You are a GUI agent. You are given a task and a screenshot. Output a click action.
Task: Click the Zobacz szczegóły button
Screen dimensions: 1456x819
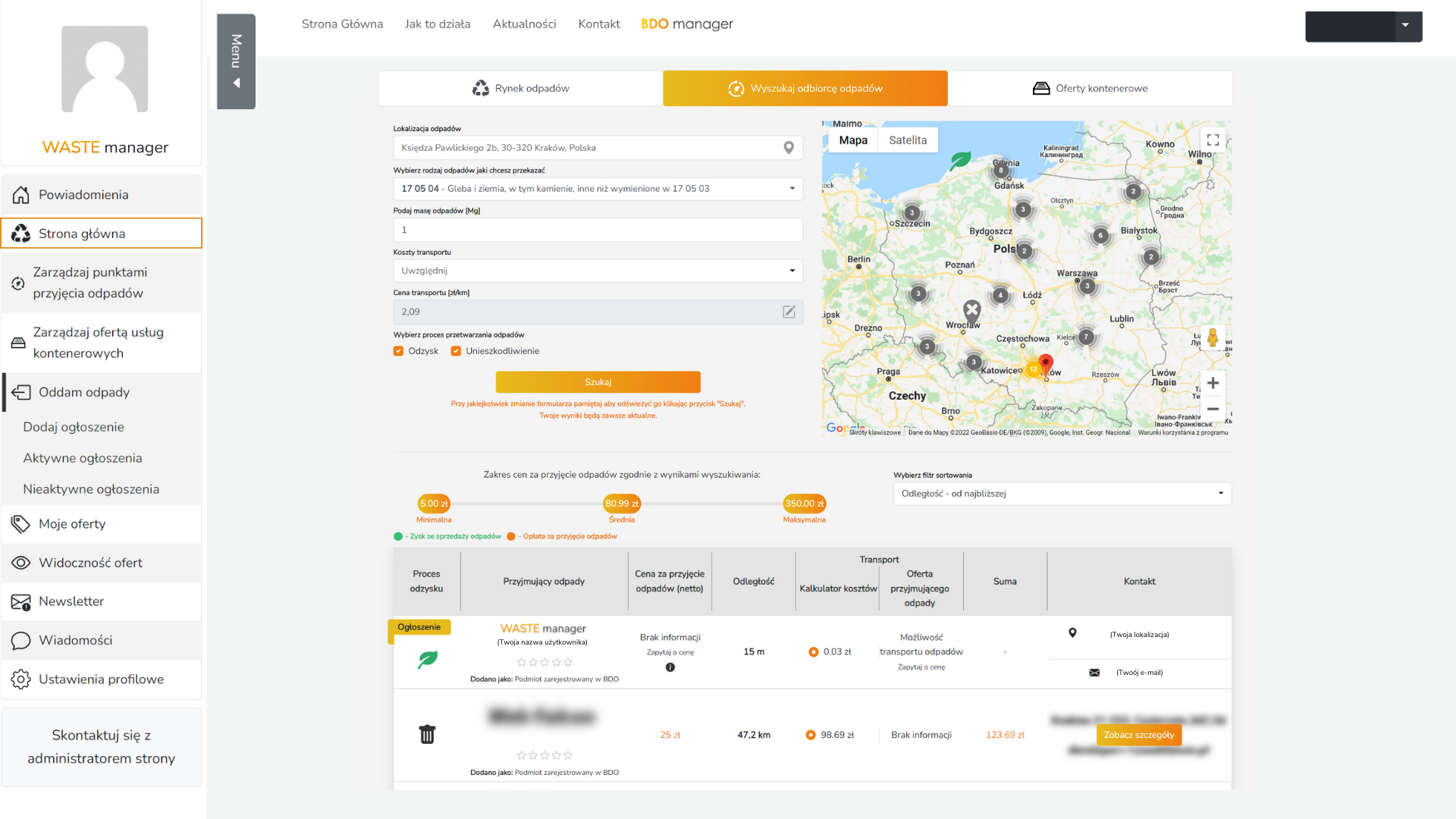click(x=1138, y=735)
